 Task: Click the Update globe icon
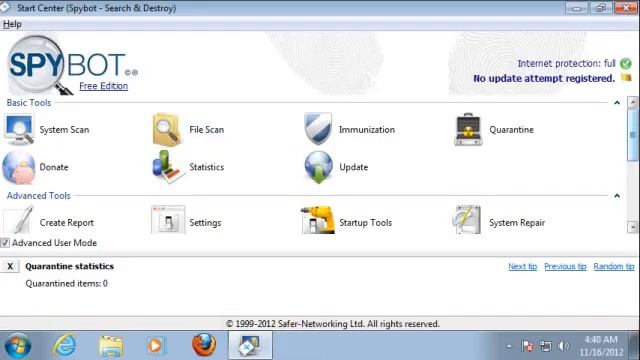(x=318, y=167)
